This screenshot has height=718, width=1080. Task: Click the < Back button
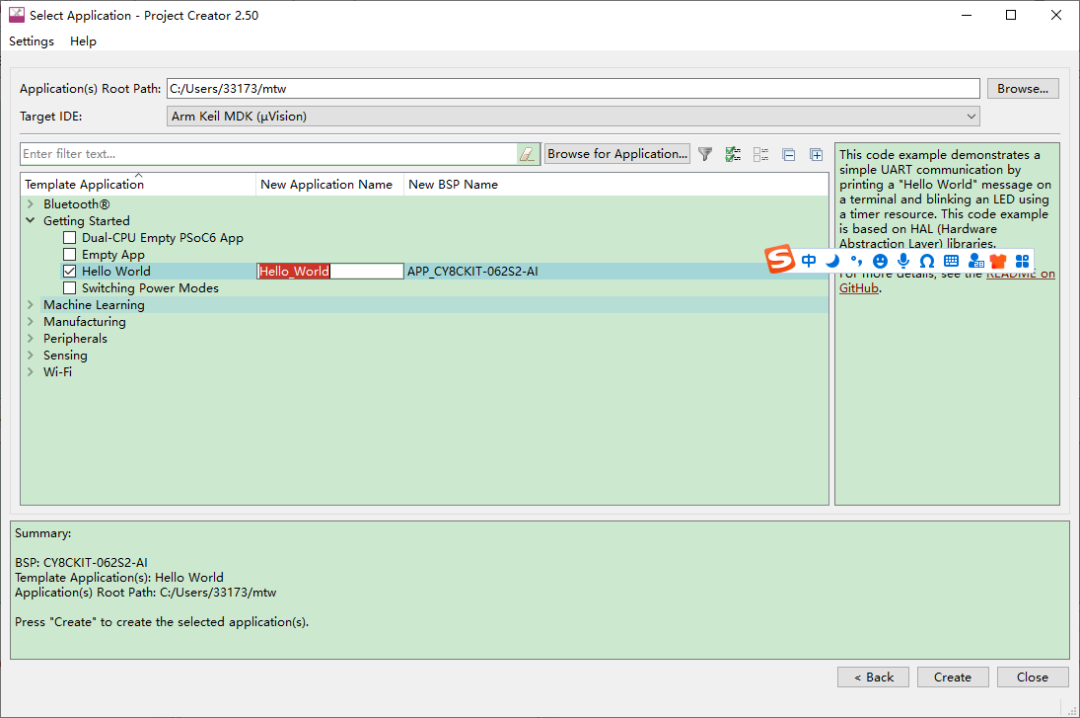pyautogui.click(x=873, y=677)
